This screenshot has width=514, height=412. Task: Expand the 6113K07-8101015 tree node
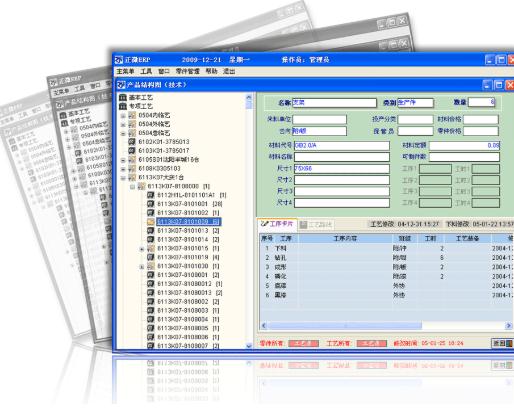point(142,249)
